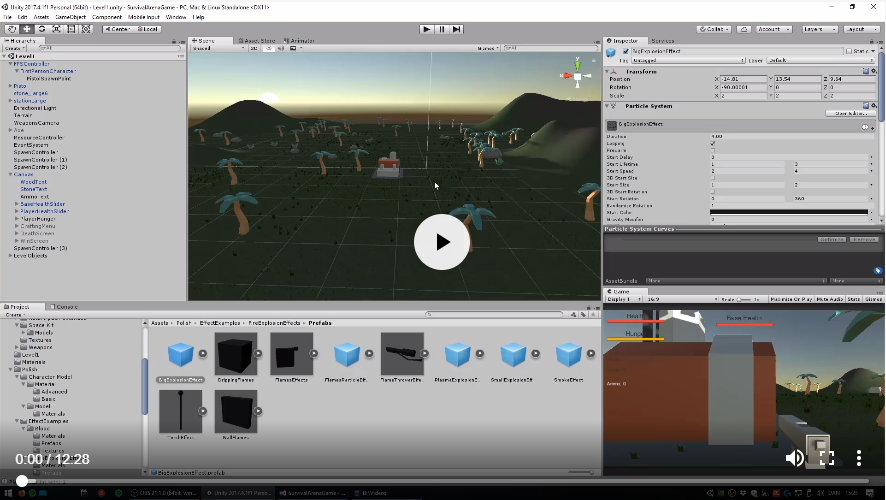Open the Collab dropdown
The height and width of the screenshot is (500, 886).
point(714,29)
